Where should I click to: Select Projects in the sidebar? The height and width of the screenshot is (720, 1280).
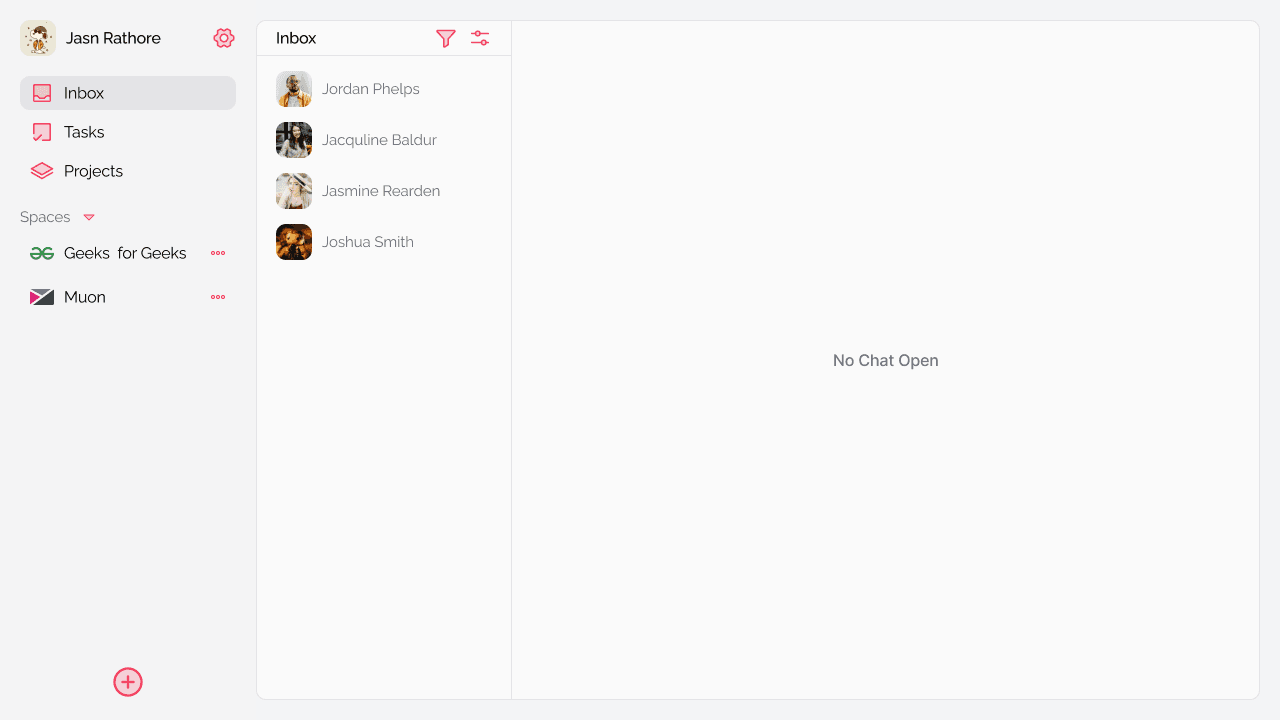tap(128, 171)
